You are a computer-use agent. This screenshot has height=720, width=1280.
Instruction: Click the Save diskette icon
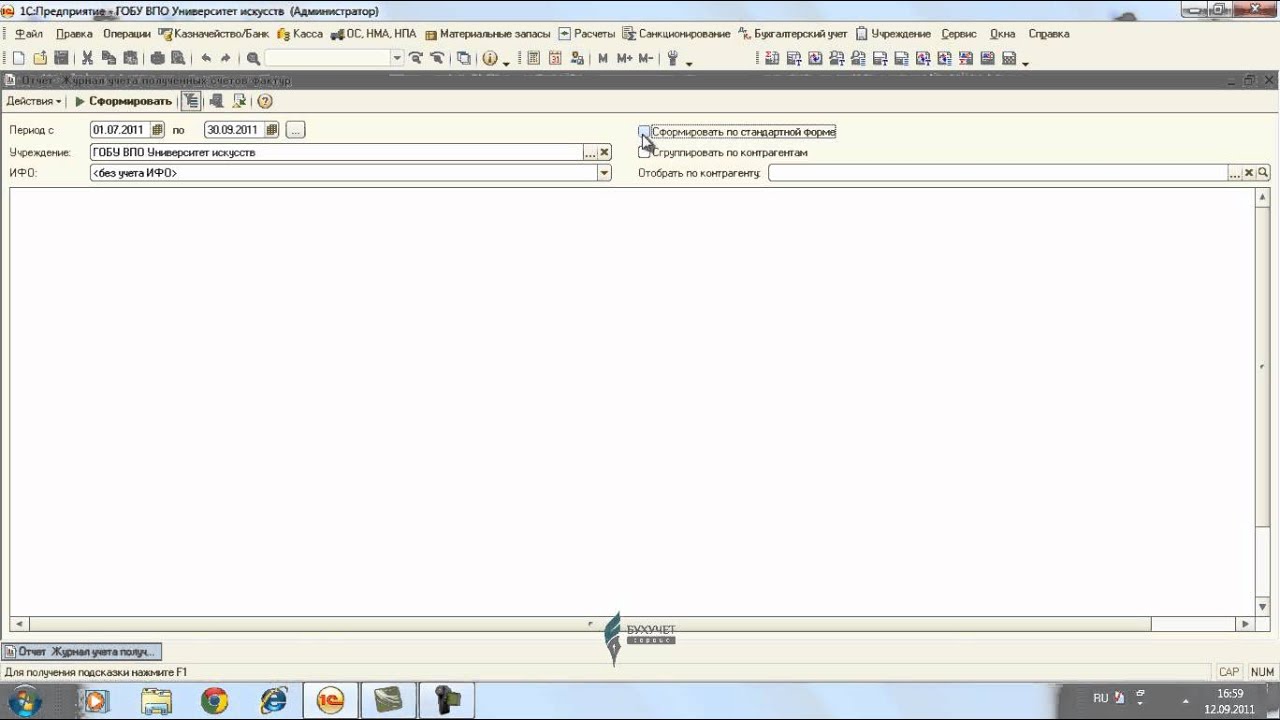[x=61, y=59]
